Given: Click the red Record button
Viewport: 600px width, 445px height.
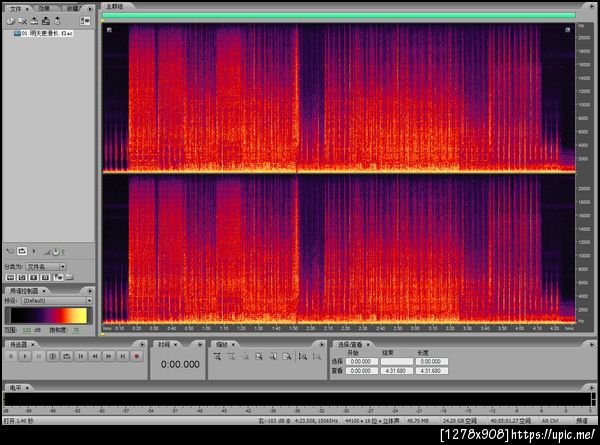Looking at the screenshot, I should [x=137, y=356].
